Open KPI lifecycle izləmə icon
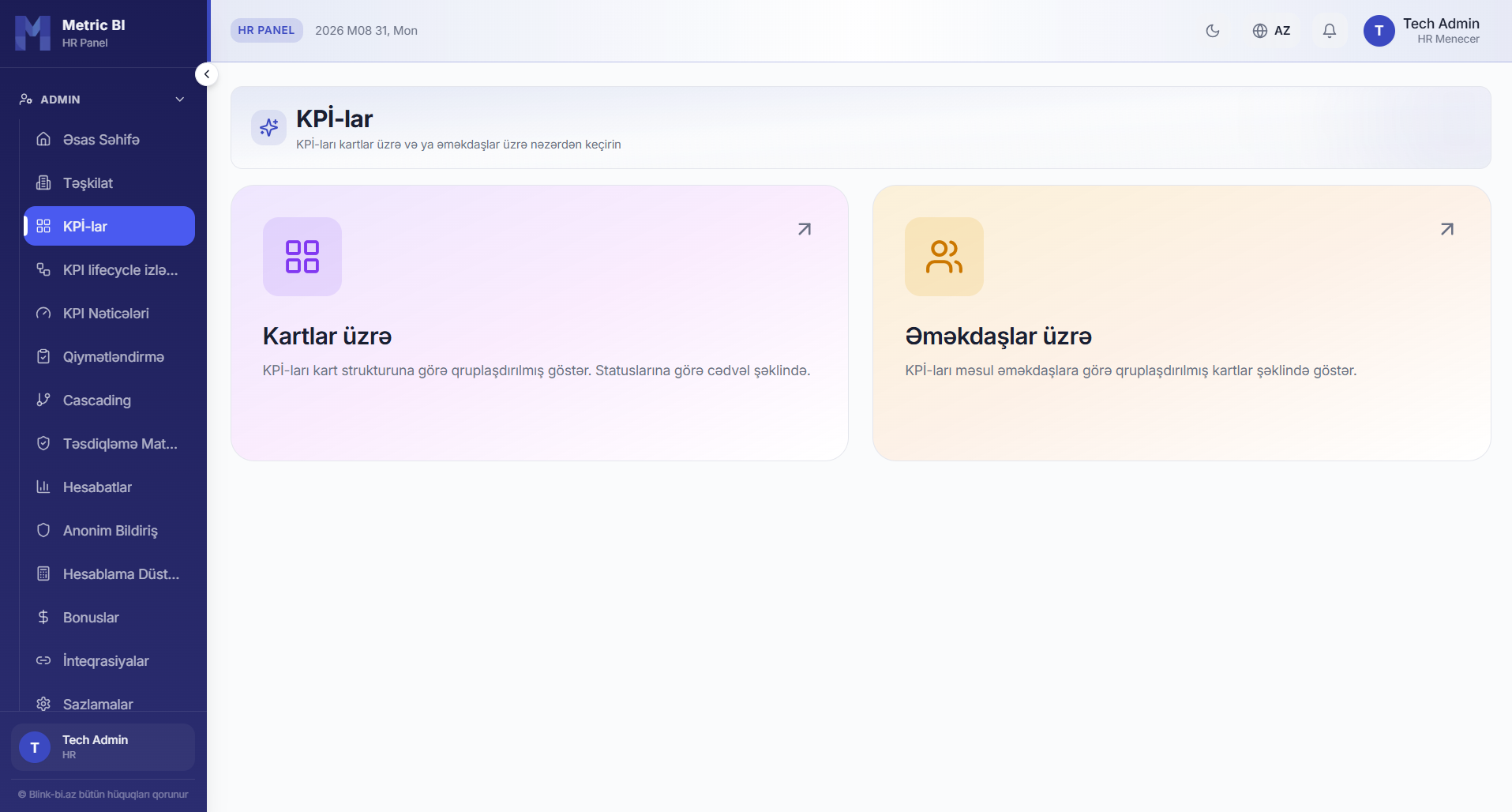Screen dimensions: 1512x812 click(43, 269)
